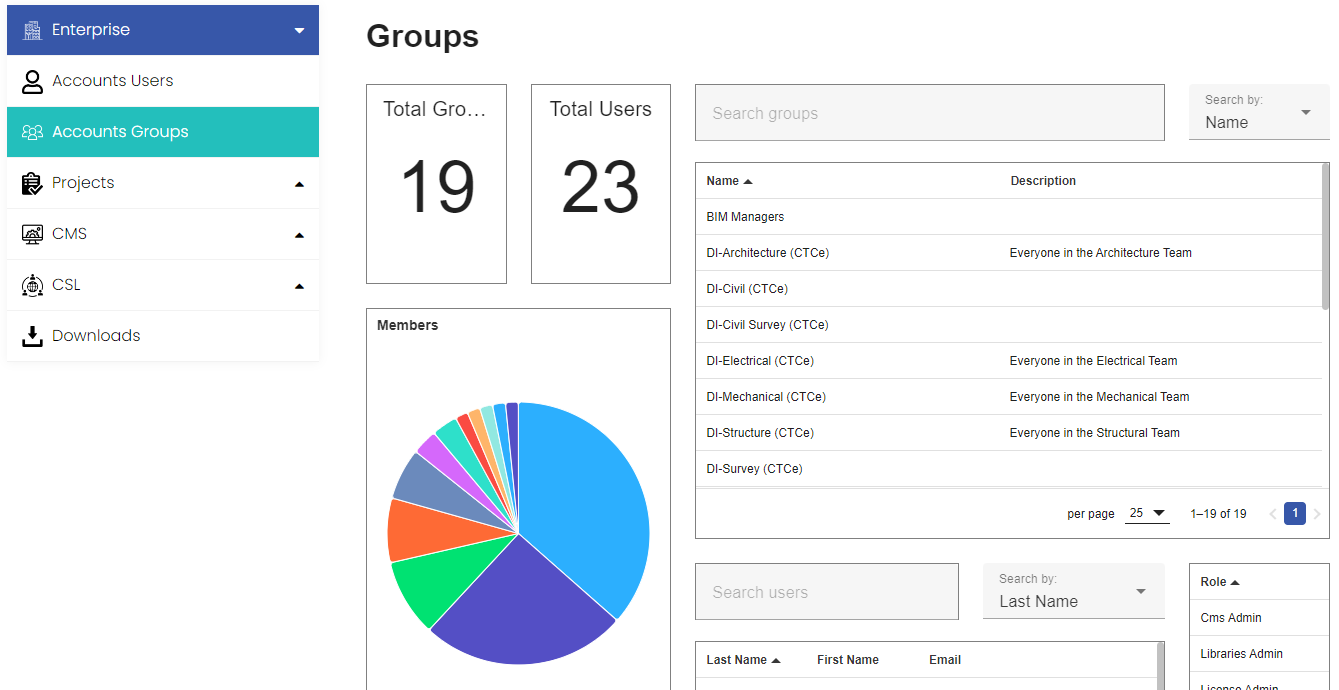Viewport: 1339px width, 690px height.
Task: Click the large light blue pie slice
Action: (x=585, y=500)
